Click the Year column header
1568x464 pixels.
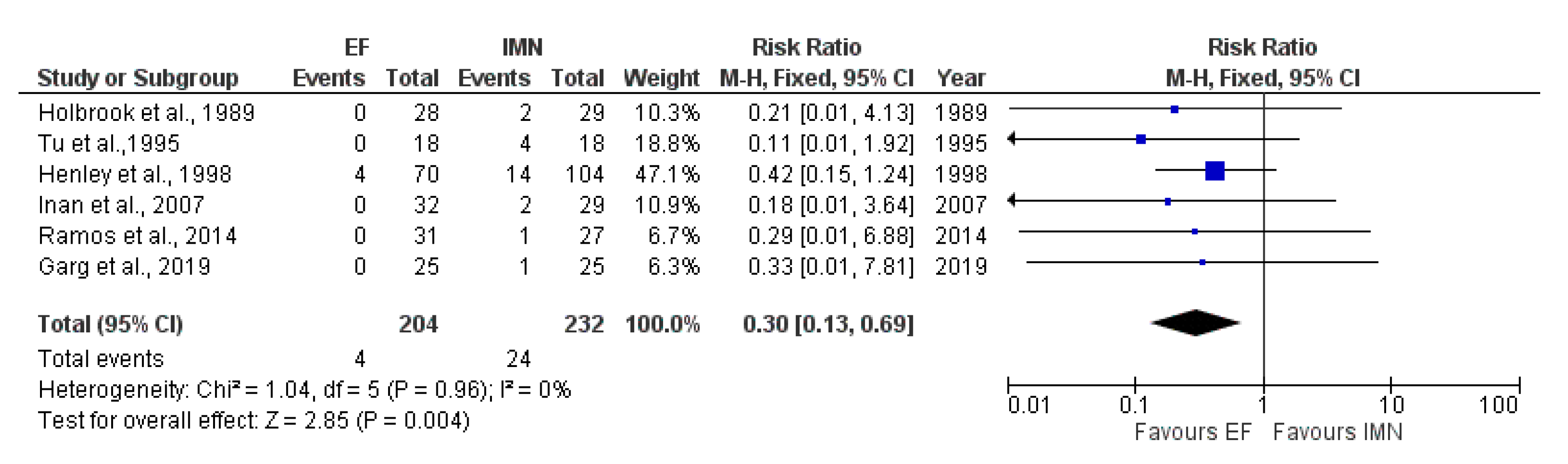point(960,78)
